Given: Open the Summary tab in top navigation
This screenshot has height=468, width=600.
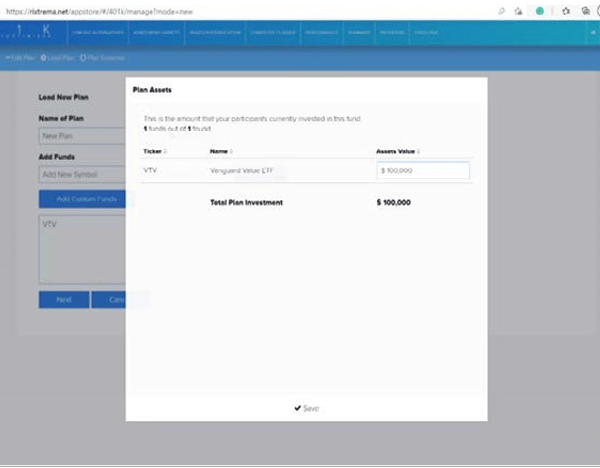Looking at the screenshot, I should coord(360,32).
